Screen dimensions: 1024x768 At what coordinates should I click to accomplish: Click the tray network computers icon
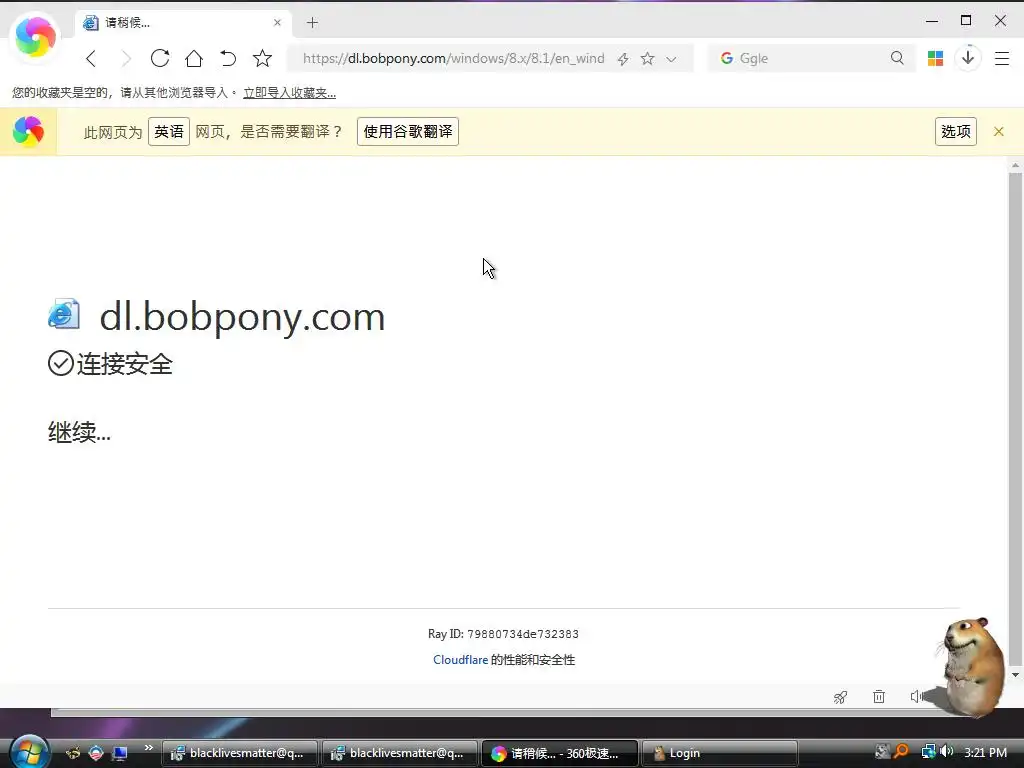pyautogui.click(x=928, y=752)
